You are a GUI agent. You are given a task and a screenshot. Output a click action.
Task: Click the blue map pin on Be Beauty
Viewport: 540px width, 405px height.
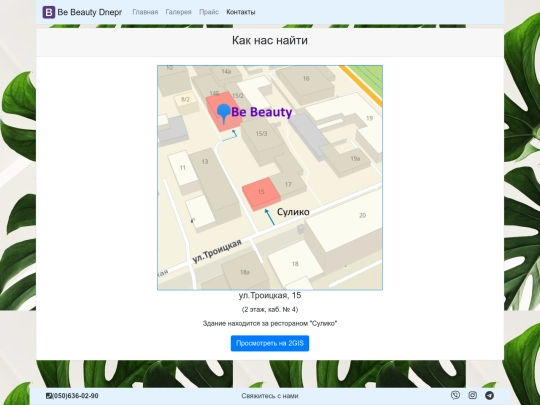pyautogui.click(x=224, y=114)
